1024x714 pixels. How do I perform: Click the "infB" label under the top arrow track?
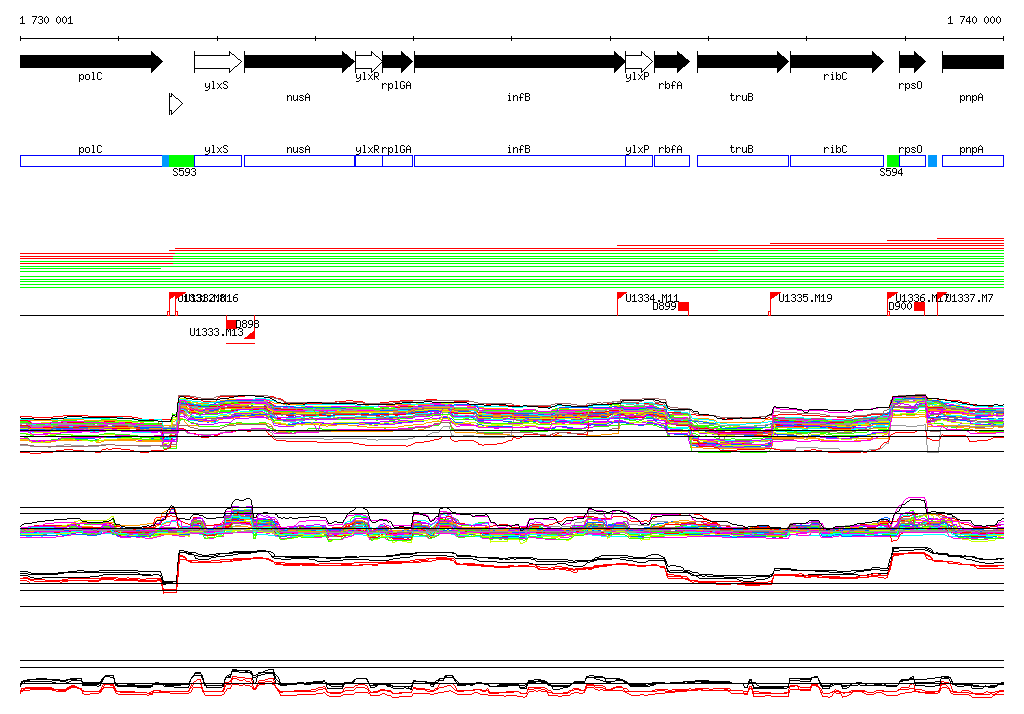[519, 97]
